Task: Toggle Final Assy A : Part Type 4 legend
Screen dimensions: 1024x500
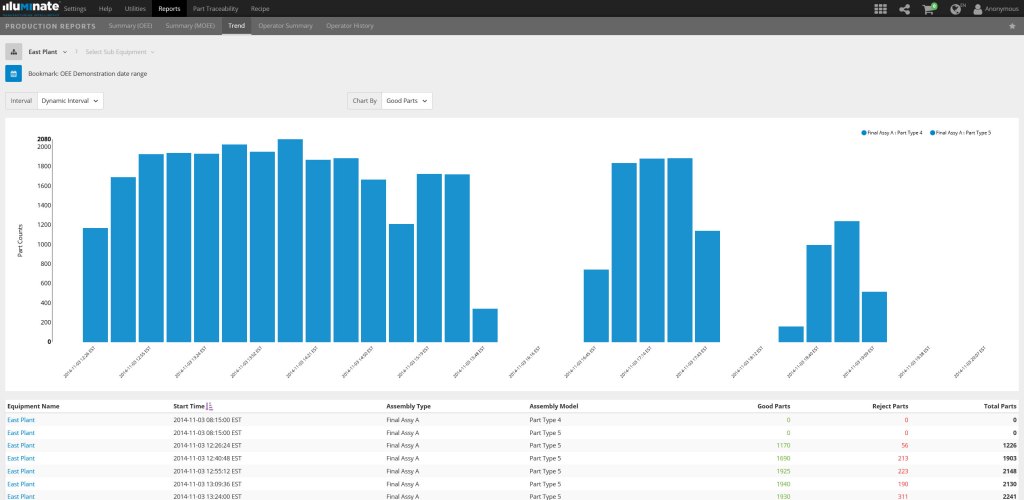Action: [894, 132]
